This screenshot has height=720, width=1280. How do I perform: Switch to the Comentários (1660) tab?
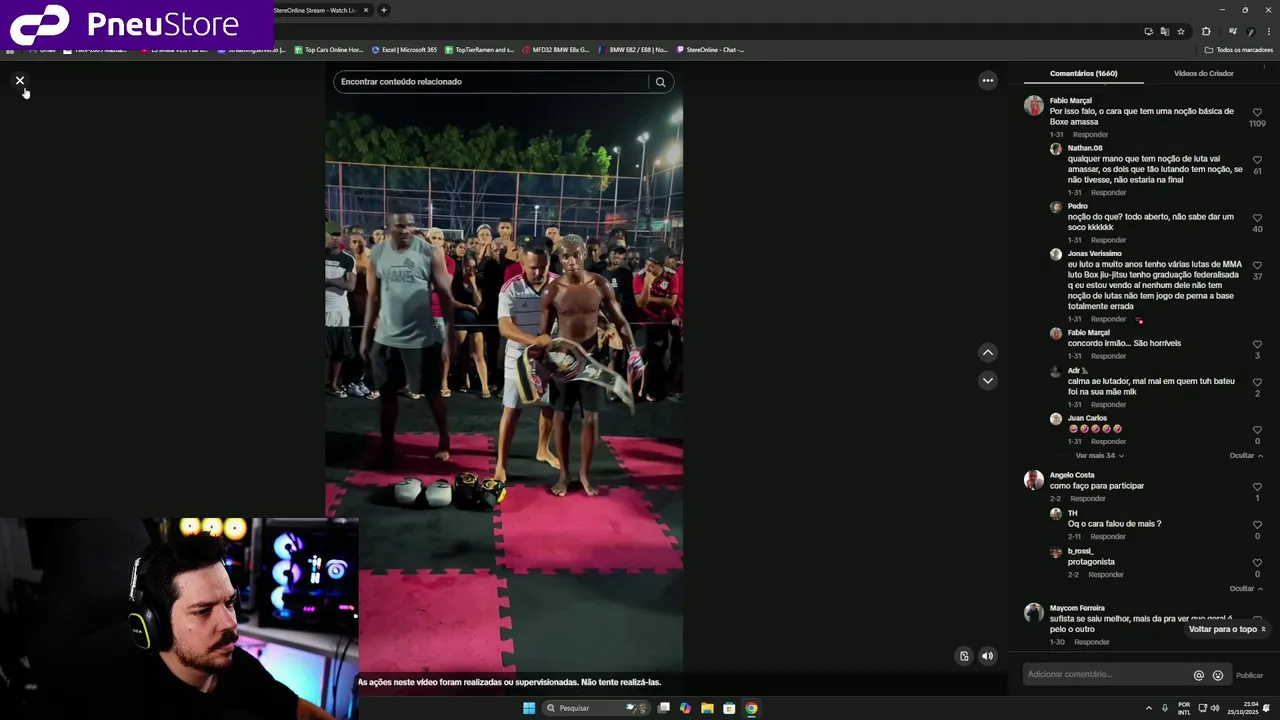pos(1083,73)
